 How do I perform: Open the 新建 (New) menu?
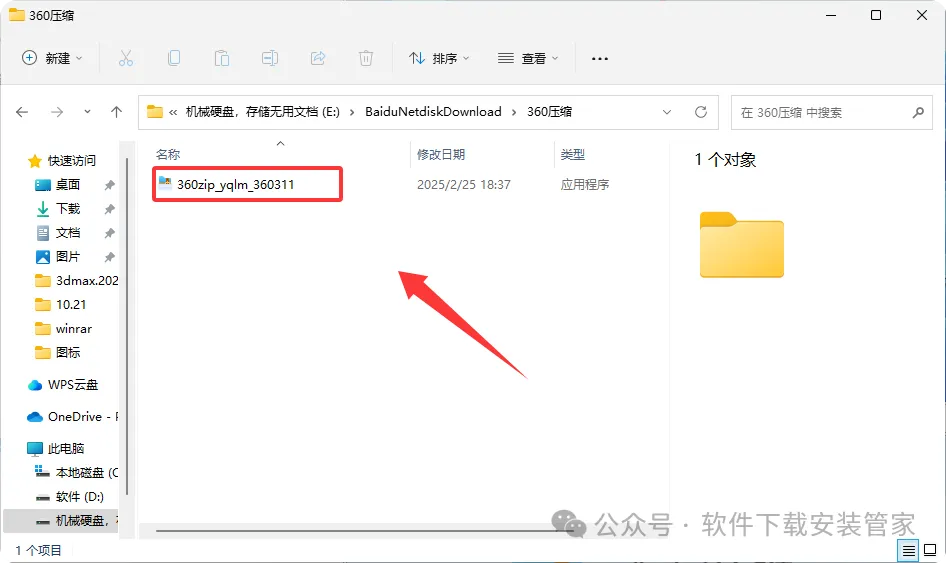[52, 58]
